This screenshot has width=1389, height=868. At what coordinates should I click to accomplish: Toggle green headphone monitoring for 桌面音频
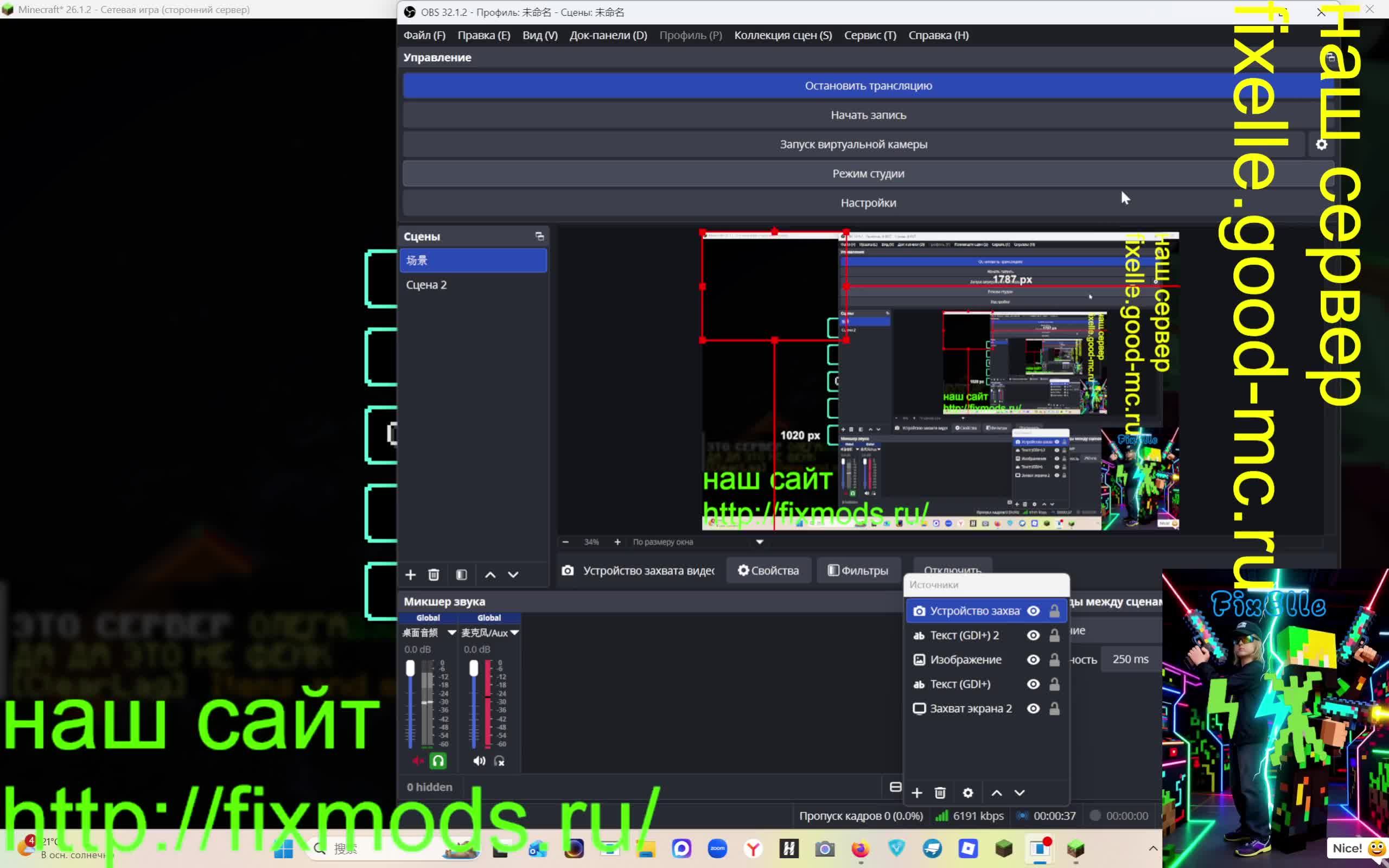click(x=438, y=761)
